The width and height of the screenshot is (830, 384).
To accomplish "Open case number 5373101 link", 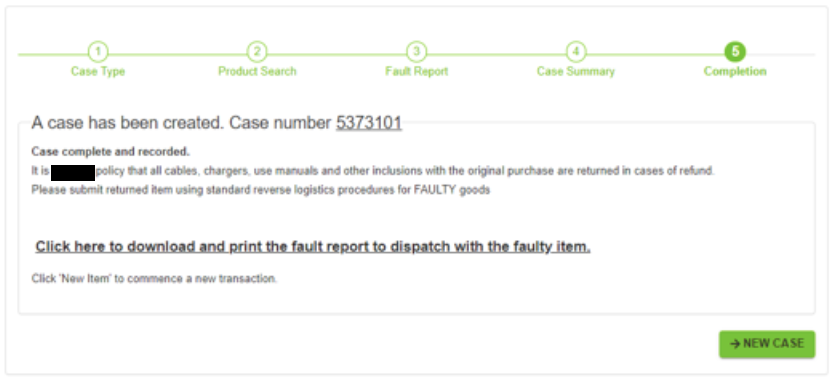I will coord(369,123).
